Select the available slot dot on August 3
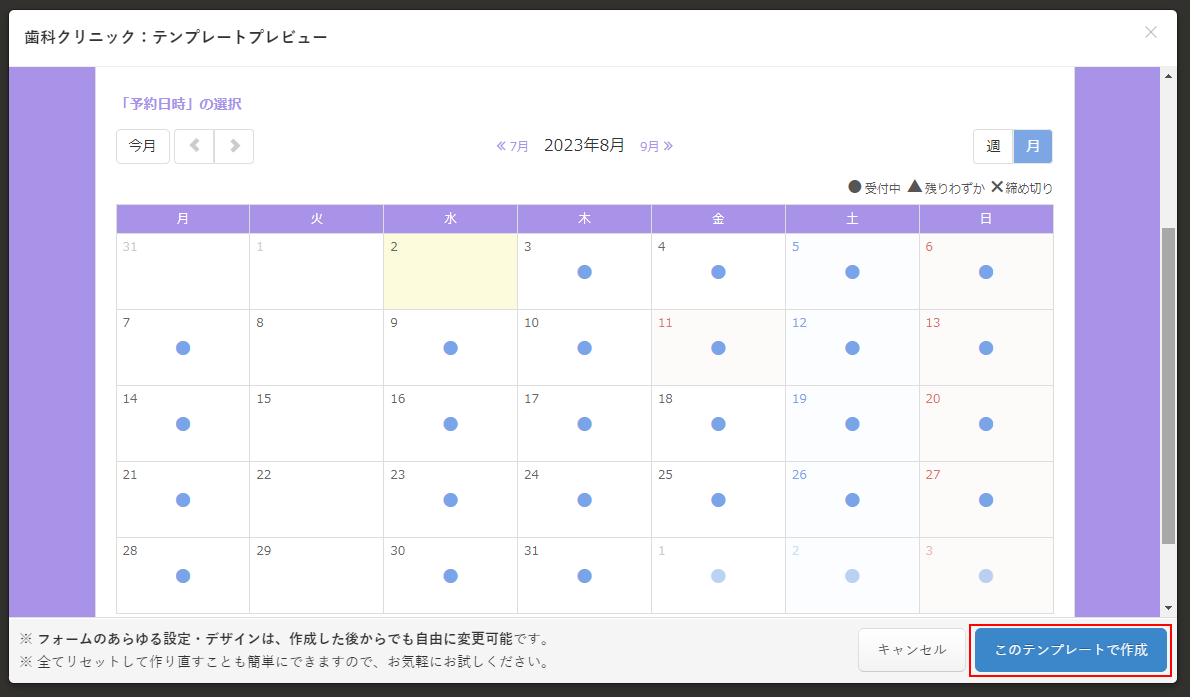This screenshot has height=697, width=1190. (584, 272)
